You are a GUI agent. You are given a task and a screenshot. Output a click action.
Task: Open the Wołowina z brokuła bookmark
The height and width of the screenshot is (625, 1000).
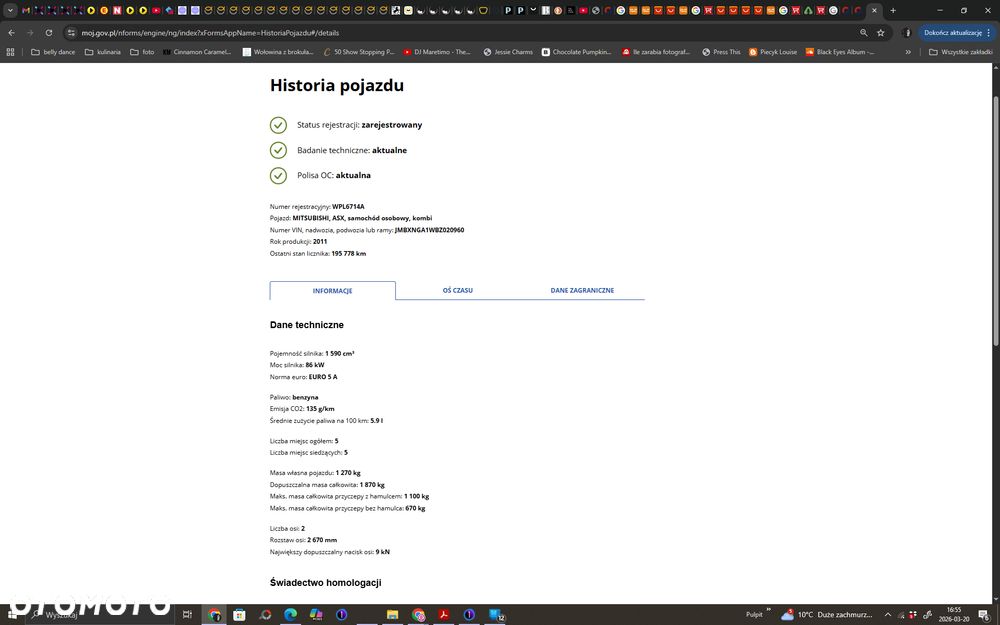point(278,52)
